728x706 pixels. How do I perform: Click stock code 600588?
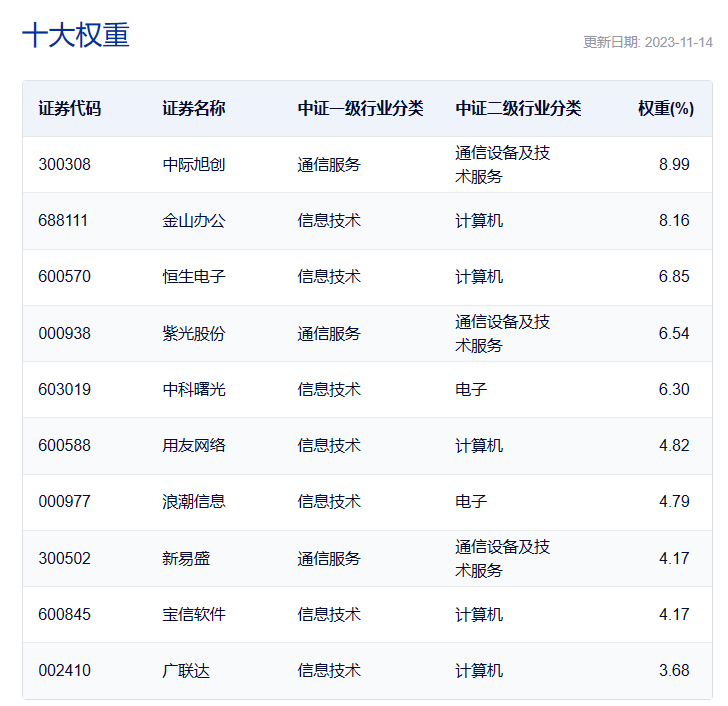pyautogui.click(x=65, y=446)
